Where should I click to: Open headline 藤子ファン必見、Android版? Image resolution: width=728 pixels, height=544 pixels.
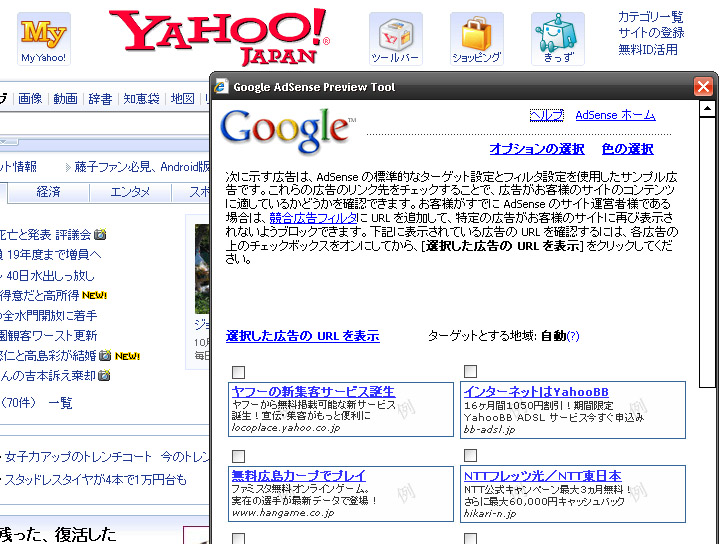pyautogui.click(x=142, y=167)
